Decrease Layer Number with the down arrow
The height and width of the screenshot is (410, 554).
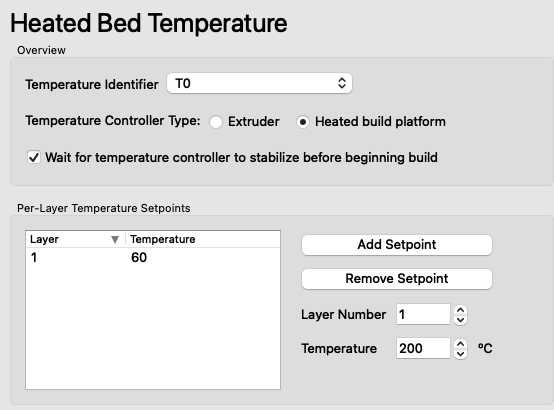pyautogui.click(x=460, y=320)
